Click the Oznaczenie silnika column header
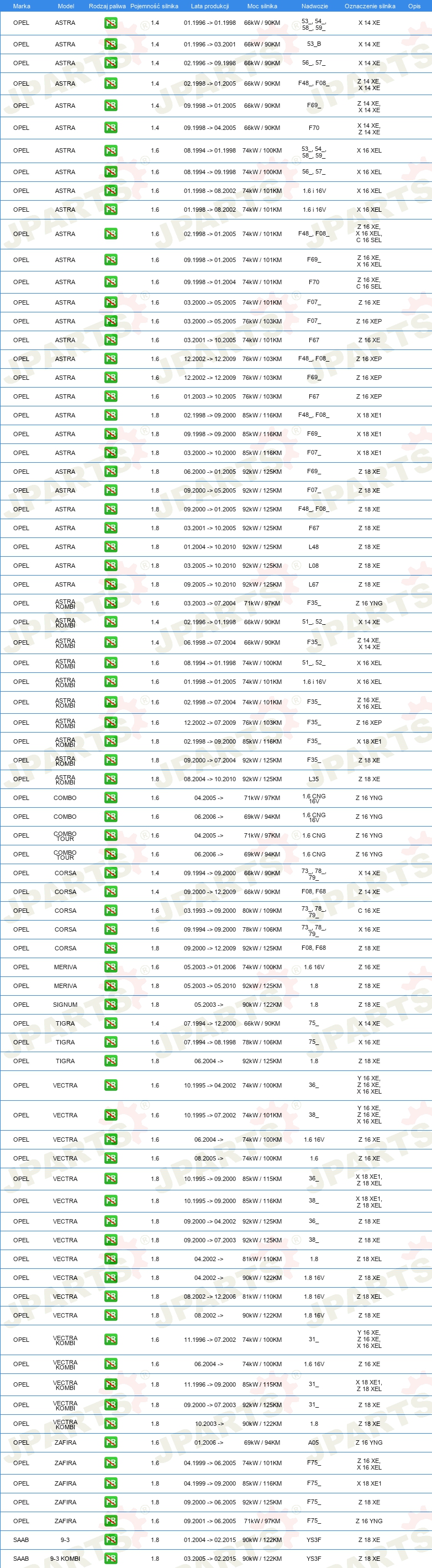 point(370,6)
